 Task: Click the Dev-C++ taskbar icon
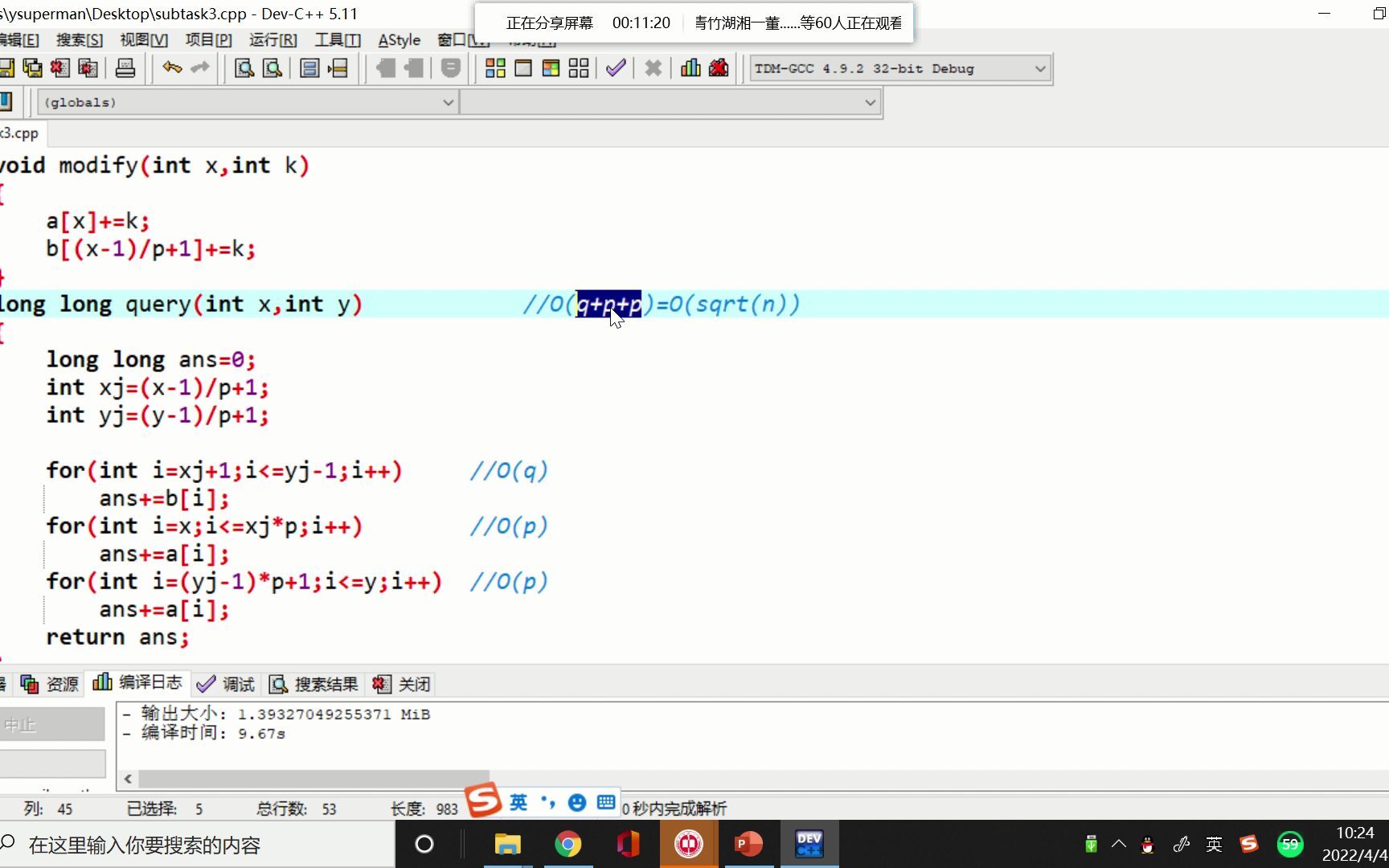coord(809,844)
